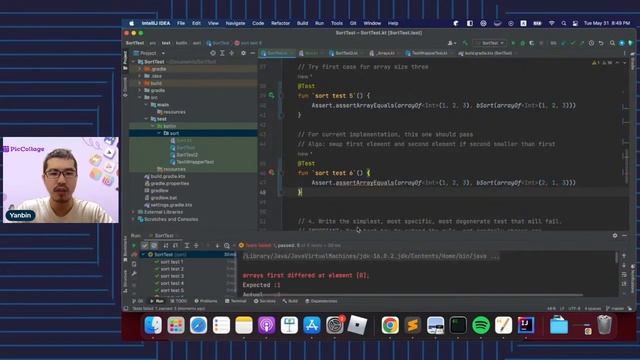Click Next Failed Test down arrow
Viewport: 640px width, 360px height.
[x=217, y=246]
